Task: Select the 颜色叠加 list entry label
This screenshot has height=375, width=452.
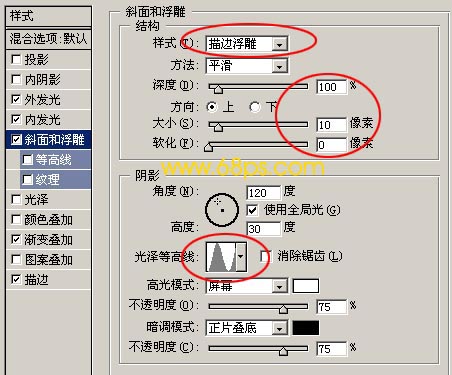Action: point(49,220)
